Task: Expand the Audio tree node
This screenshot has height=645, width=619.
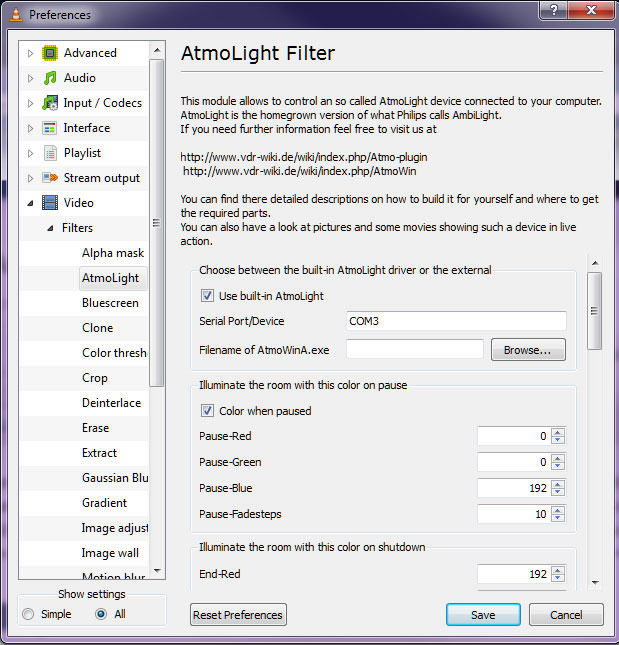Action: tap(30, 78)
